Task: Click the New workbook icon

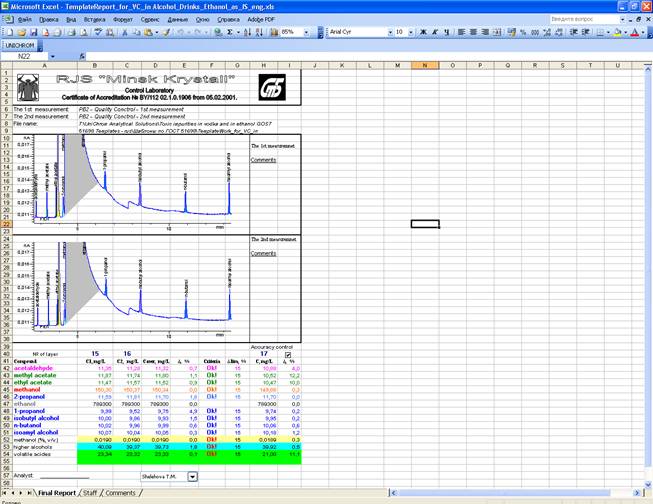Action: pos(9,32)
